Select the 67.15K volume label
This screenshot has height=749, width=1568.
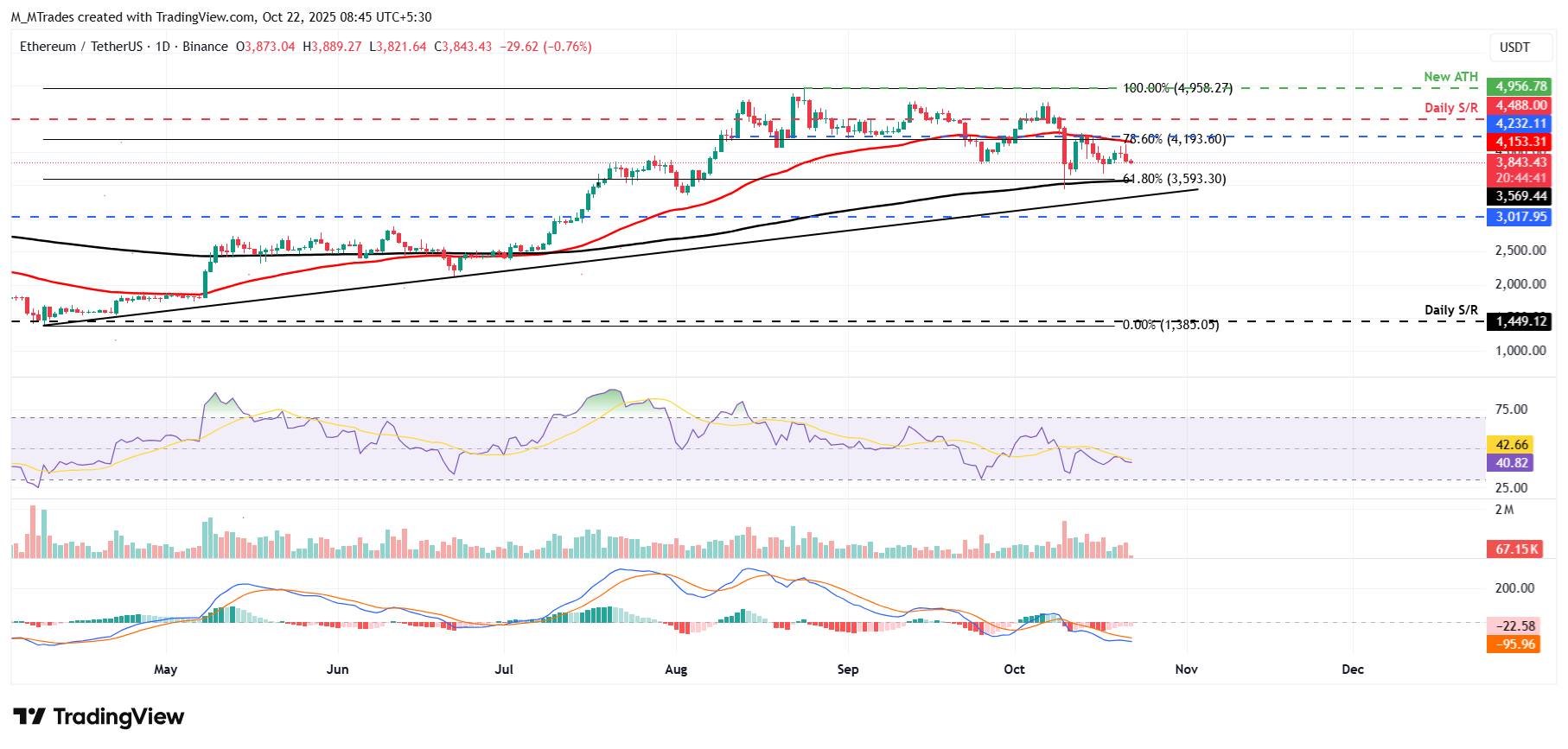(x=1516, y=549)
